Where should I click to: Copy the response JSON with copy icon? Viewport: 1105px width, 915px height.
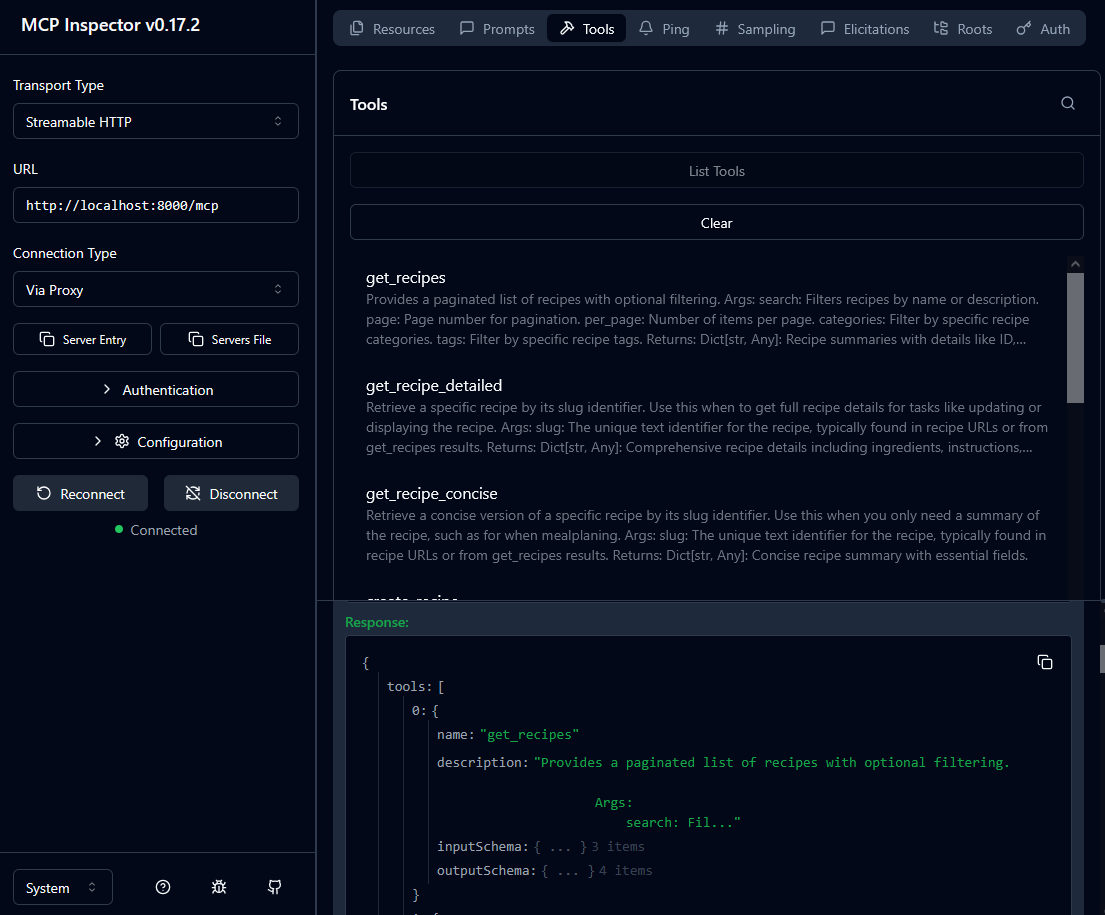pyautogui.click(x=1045, y=662)
